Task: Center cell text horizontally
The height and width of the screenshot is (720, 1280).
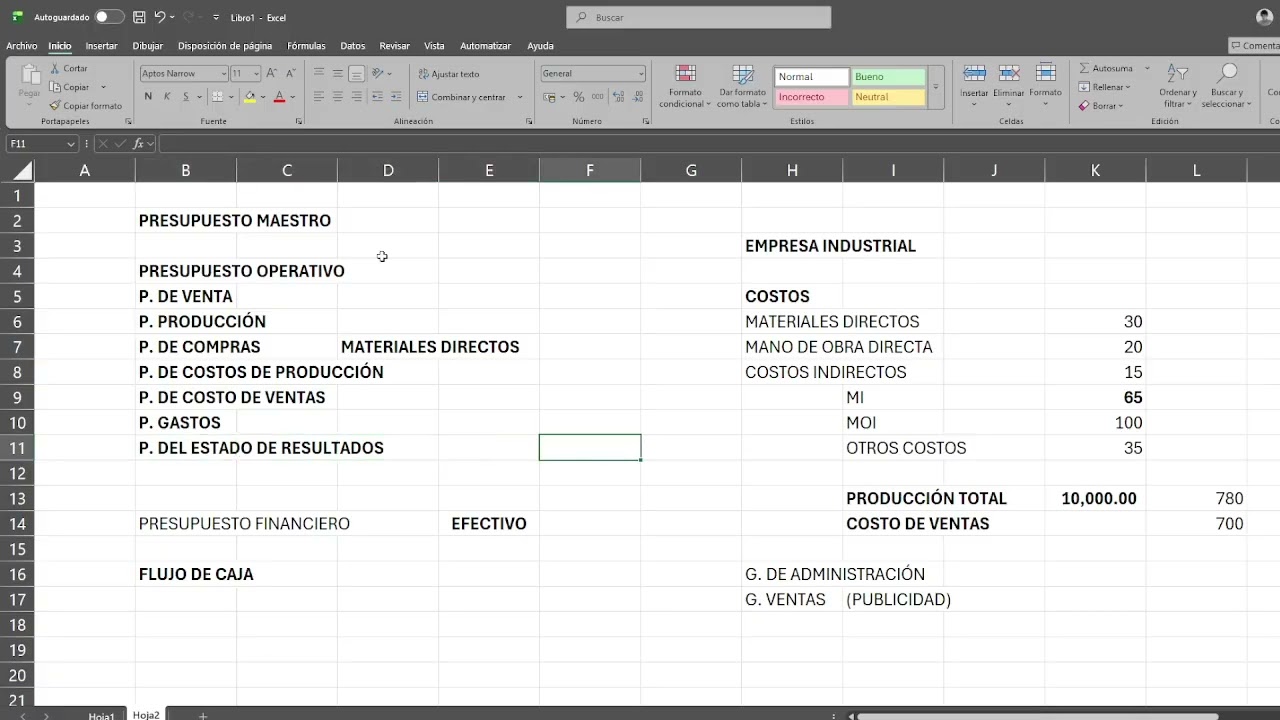Action: pyautogui.click(x=338, y=97)
